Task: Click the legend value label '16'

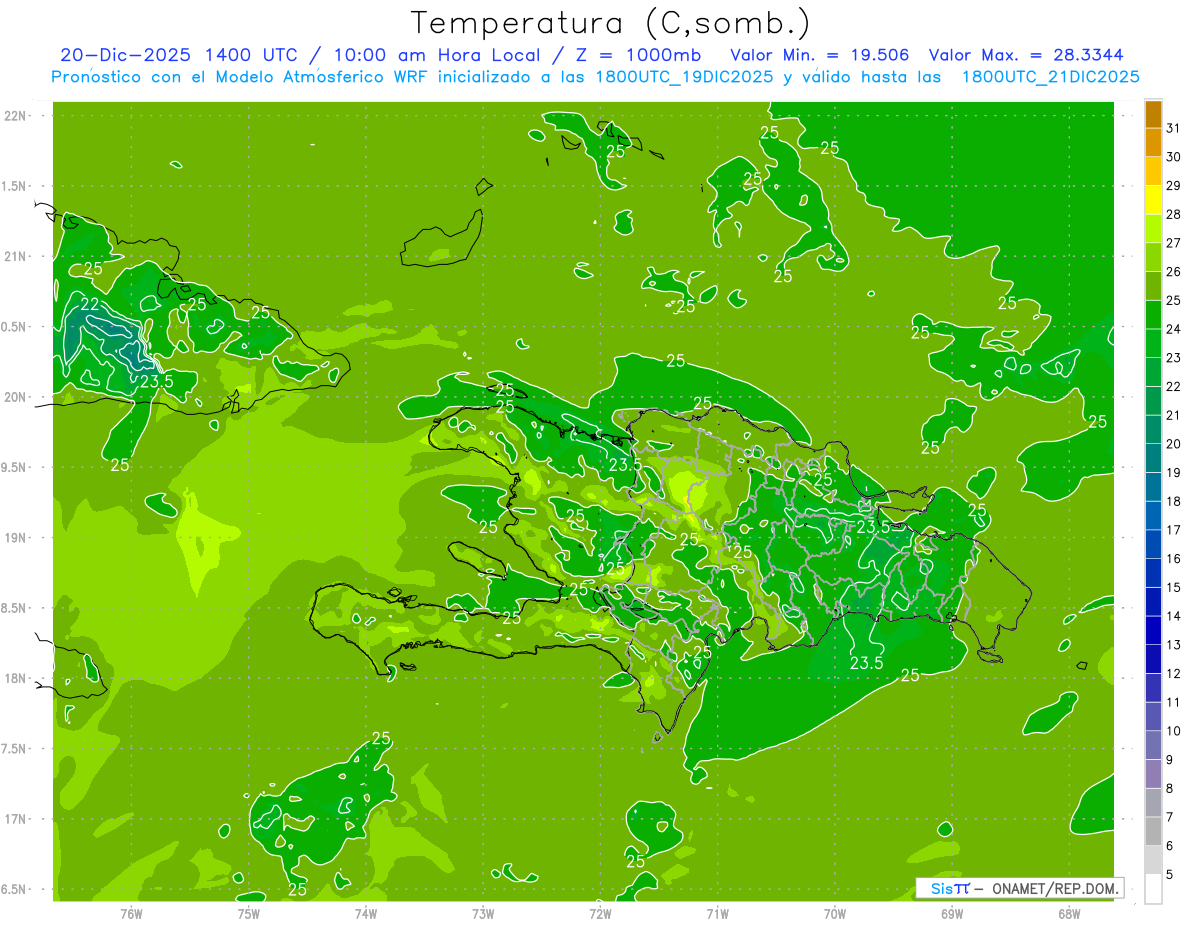Action: 1173,559
